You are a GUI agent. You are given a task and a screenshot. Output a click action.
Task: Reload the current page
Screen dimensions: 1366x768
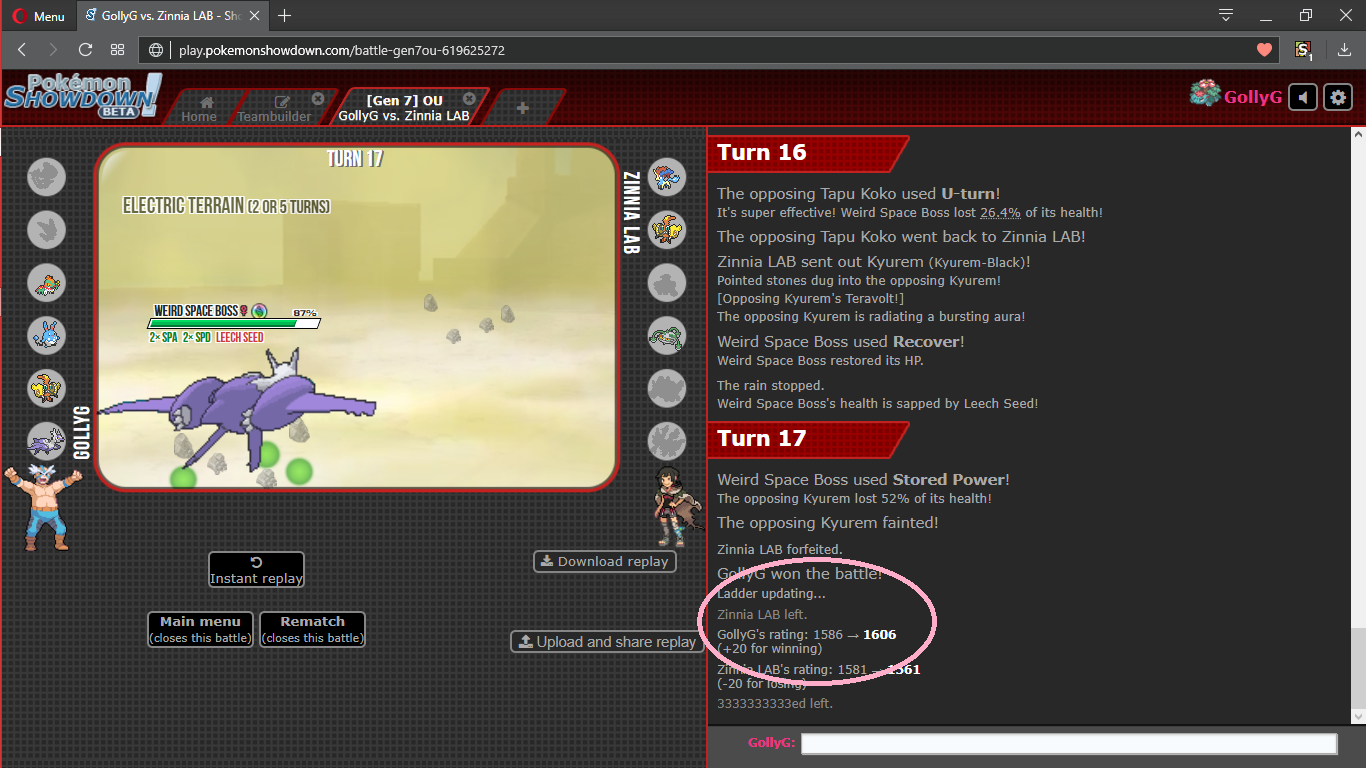point(85,49)
